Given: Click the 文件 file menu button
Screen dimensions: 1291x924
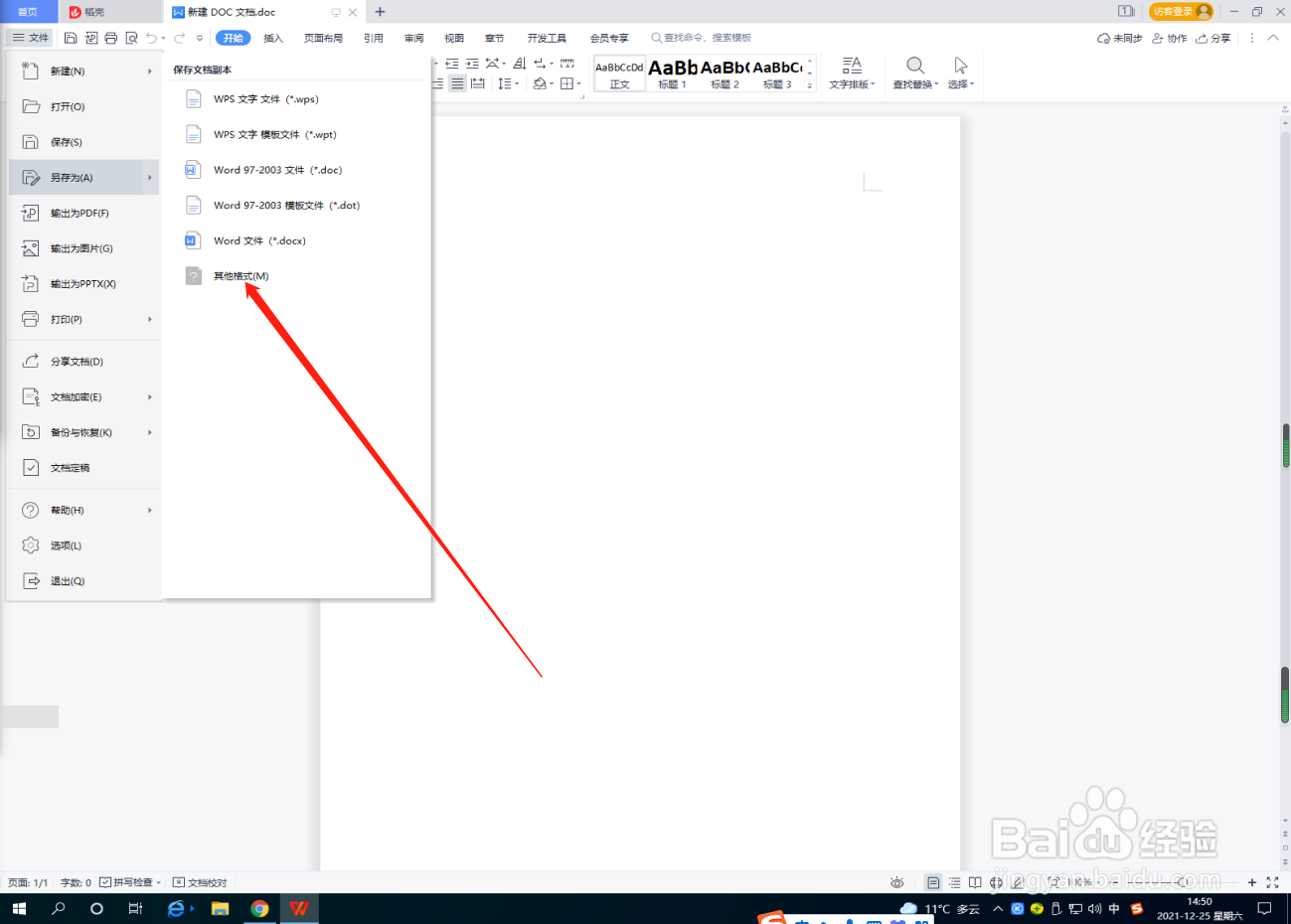Looking at the screenshot, I should (31, 38).
